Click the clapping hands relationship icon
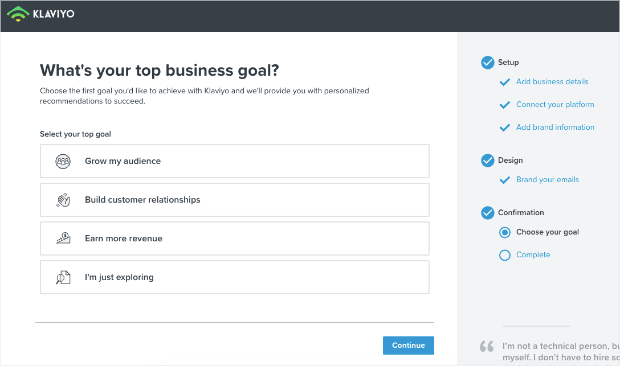Screen dimensions: 620x366 63,200
